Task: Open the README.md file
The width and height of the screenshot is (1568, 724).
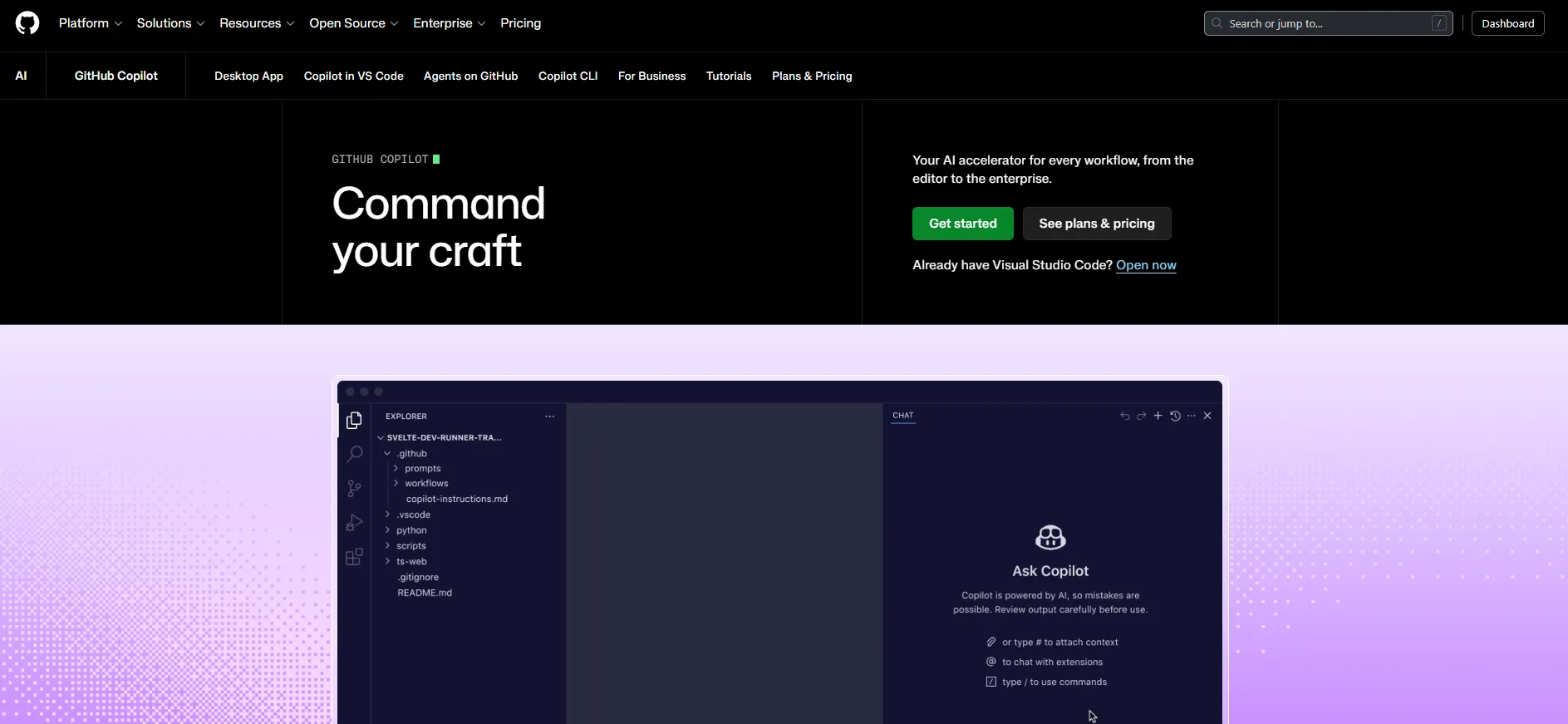Action: [x=425, y=593]
